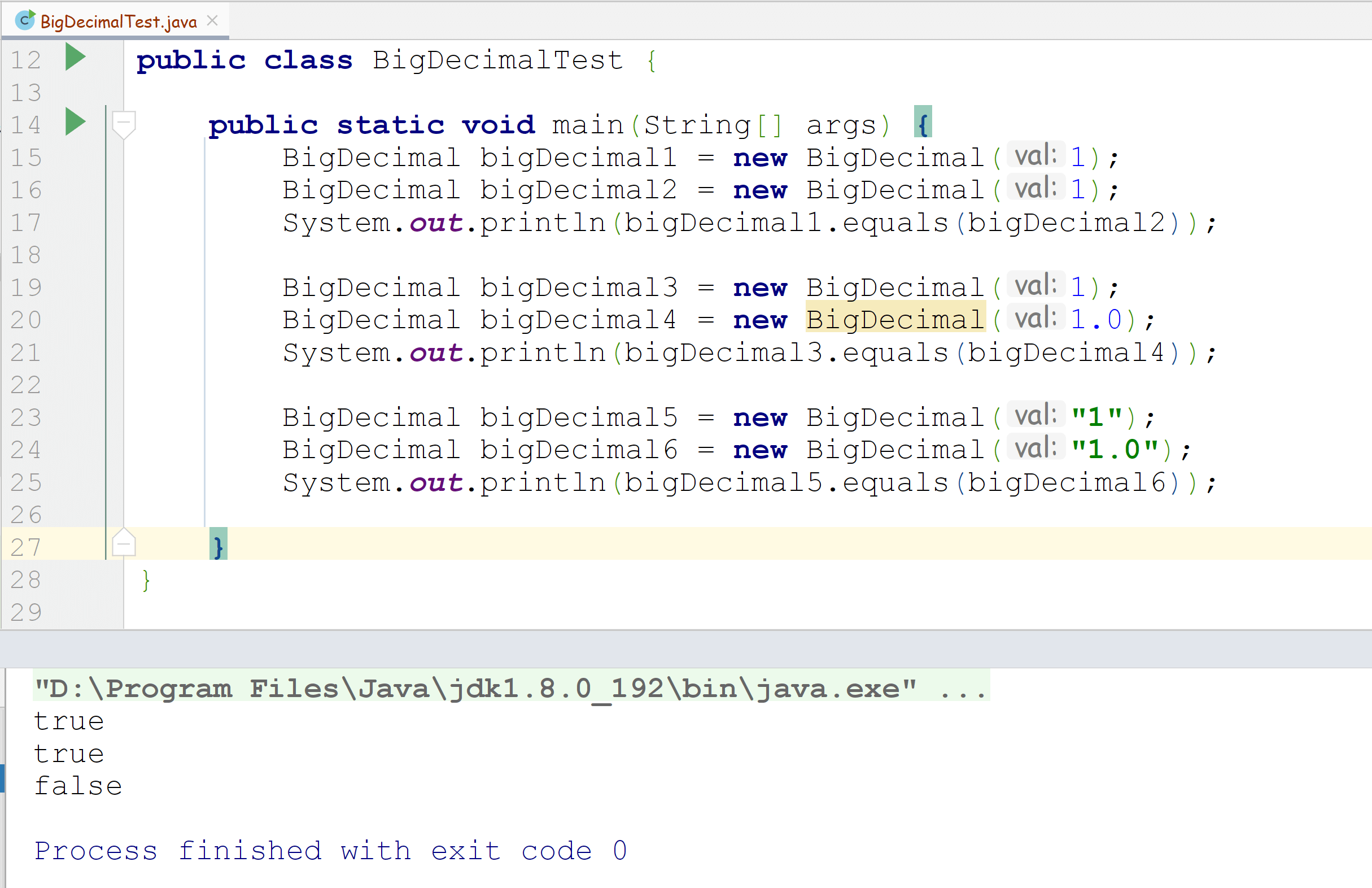This screenshot has width=1372, height=888.
Task: Click 'Process finished with exit code 0' text
Action: (x=330, y=851)
